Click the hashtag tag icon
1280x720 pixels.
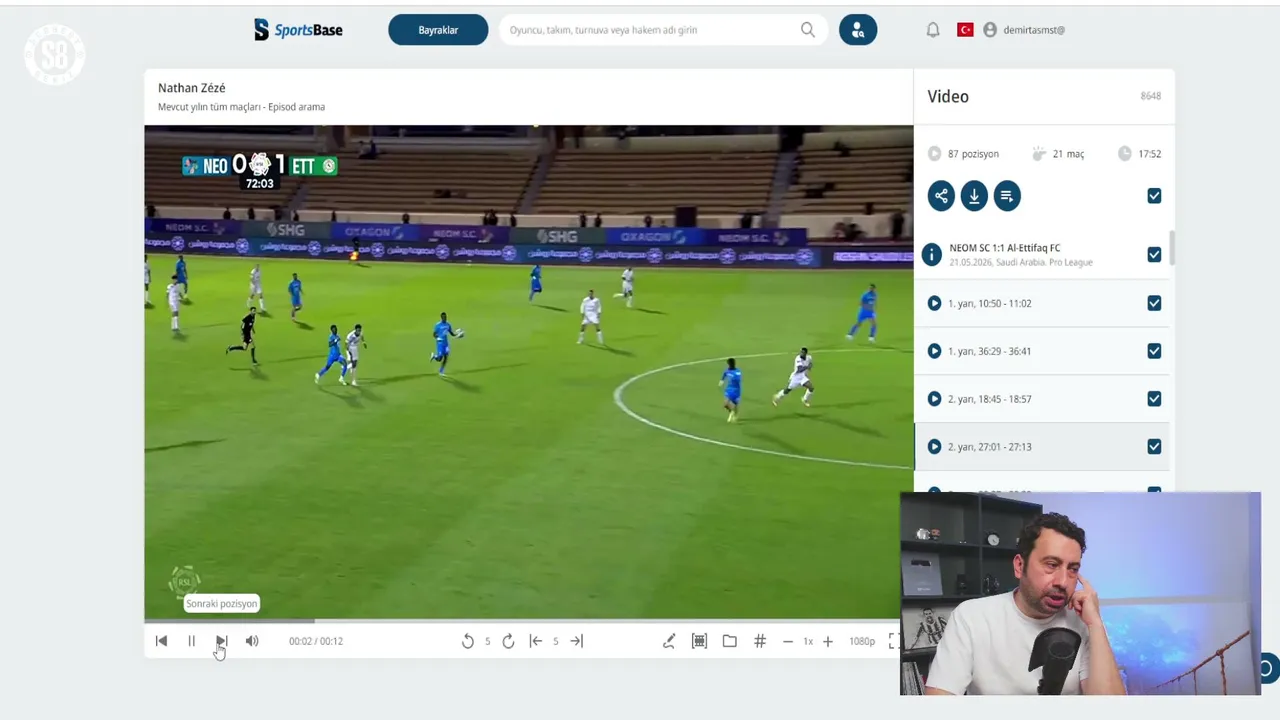[x=760, y=641]
